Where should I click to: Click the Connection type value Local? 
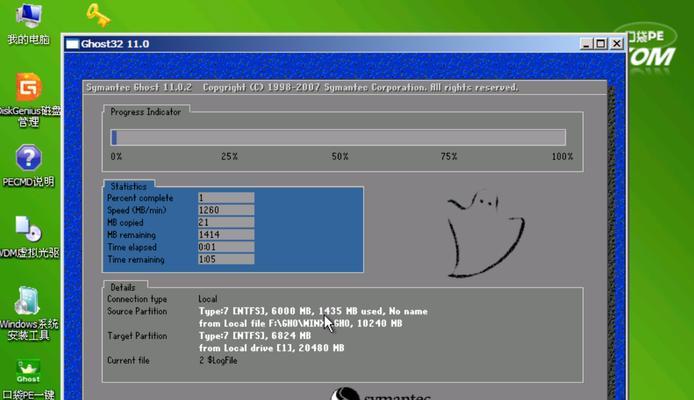tap(208, 299)
